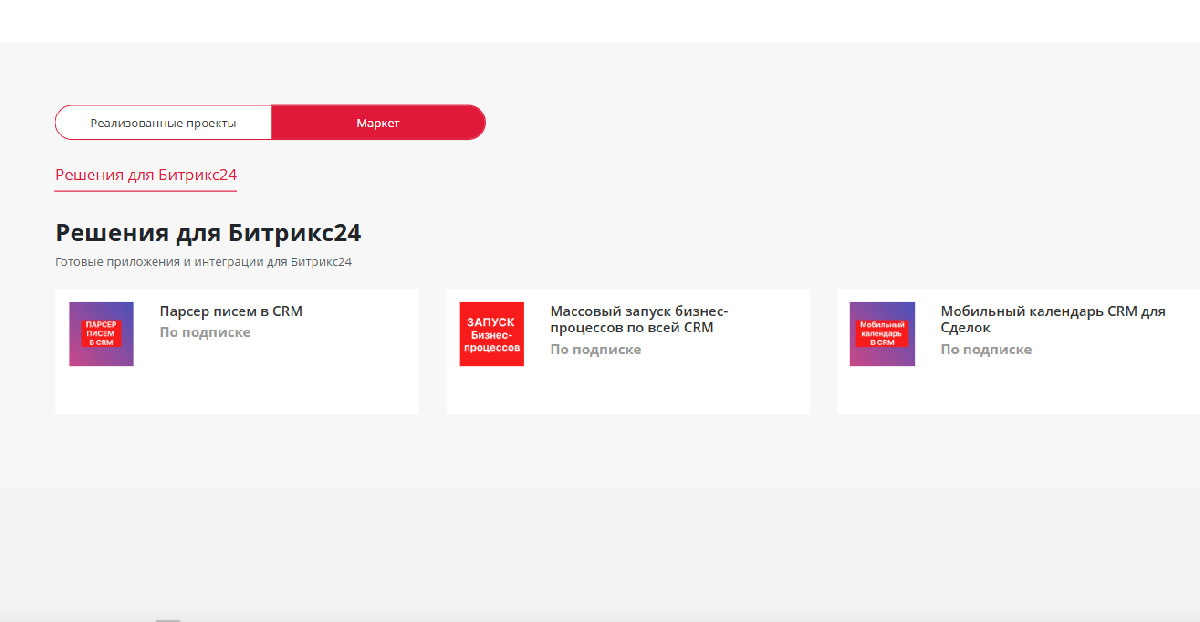Select the Маркет tab
Screen dimensions: 1200x622
coord(378,122)
